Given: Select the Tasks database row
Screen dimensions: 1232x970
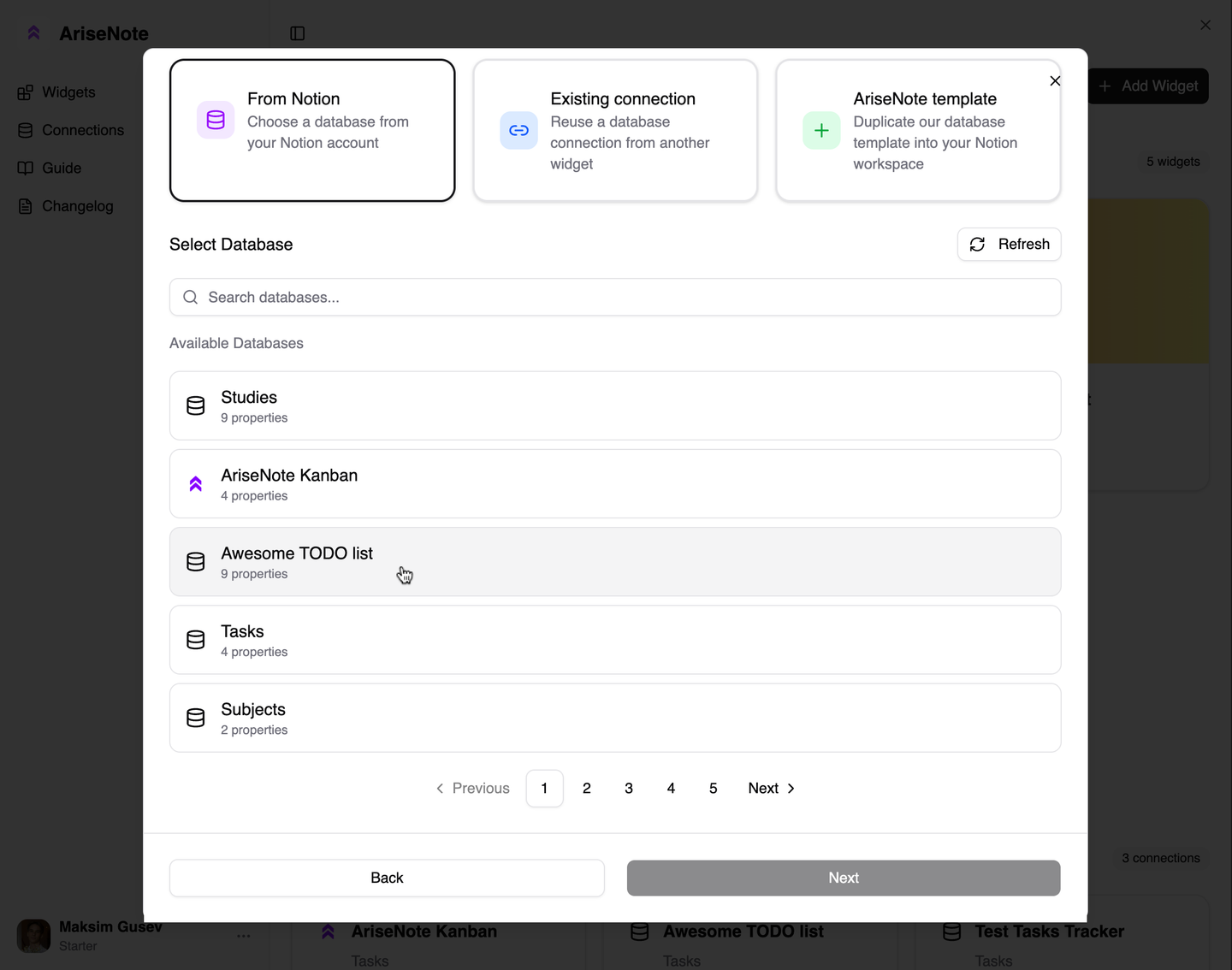Looking at the screenshot, I should pos(615,640).
